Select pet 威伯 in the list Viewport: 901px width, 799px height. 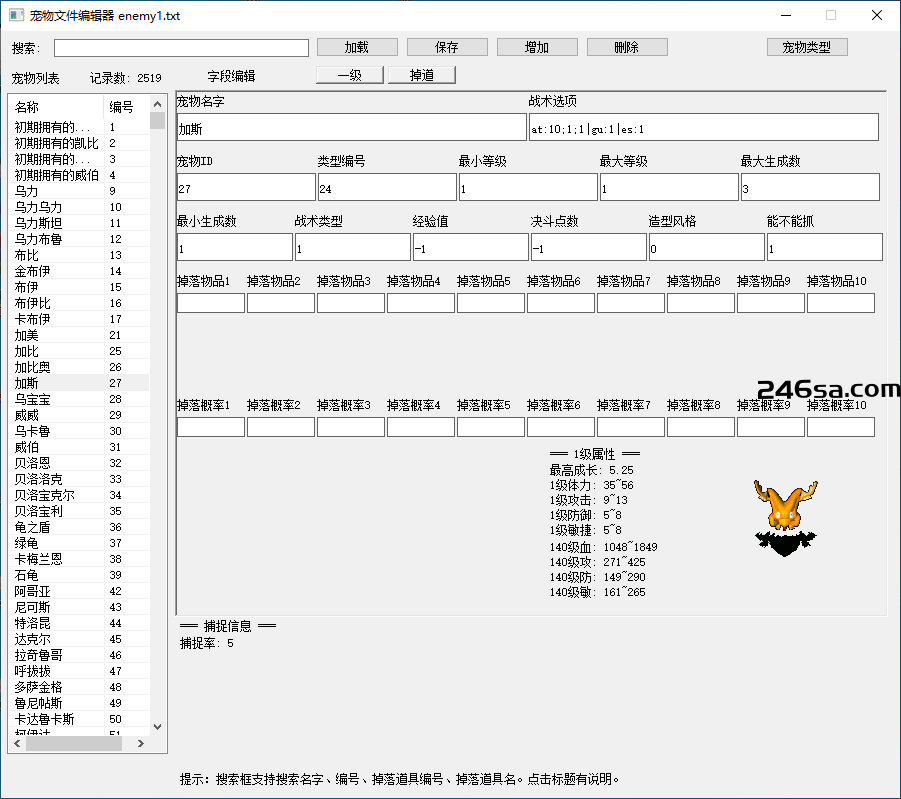point(79,447)
